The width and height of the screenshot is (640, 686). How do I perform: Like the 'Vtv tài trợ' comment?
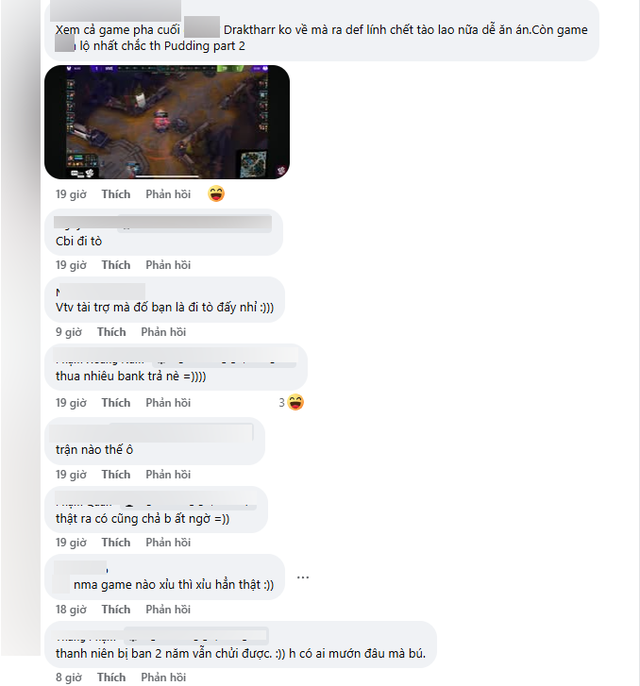coord(112,332)
